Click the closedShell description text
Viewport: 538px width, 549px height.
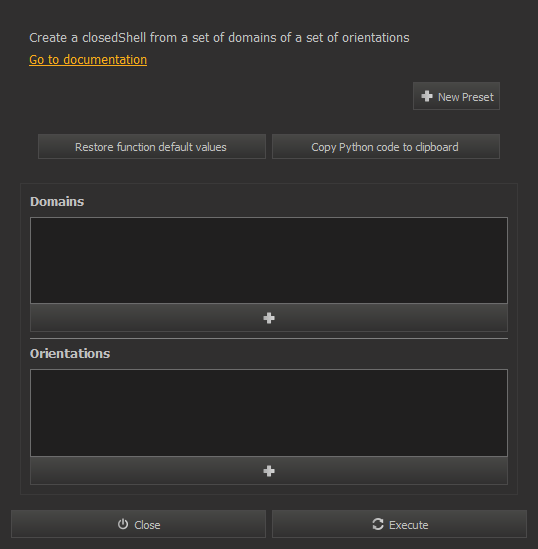pos(219,38)
